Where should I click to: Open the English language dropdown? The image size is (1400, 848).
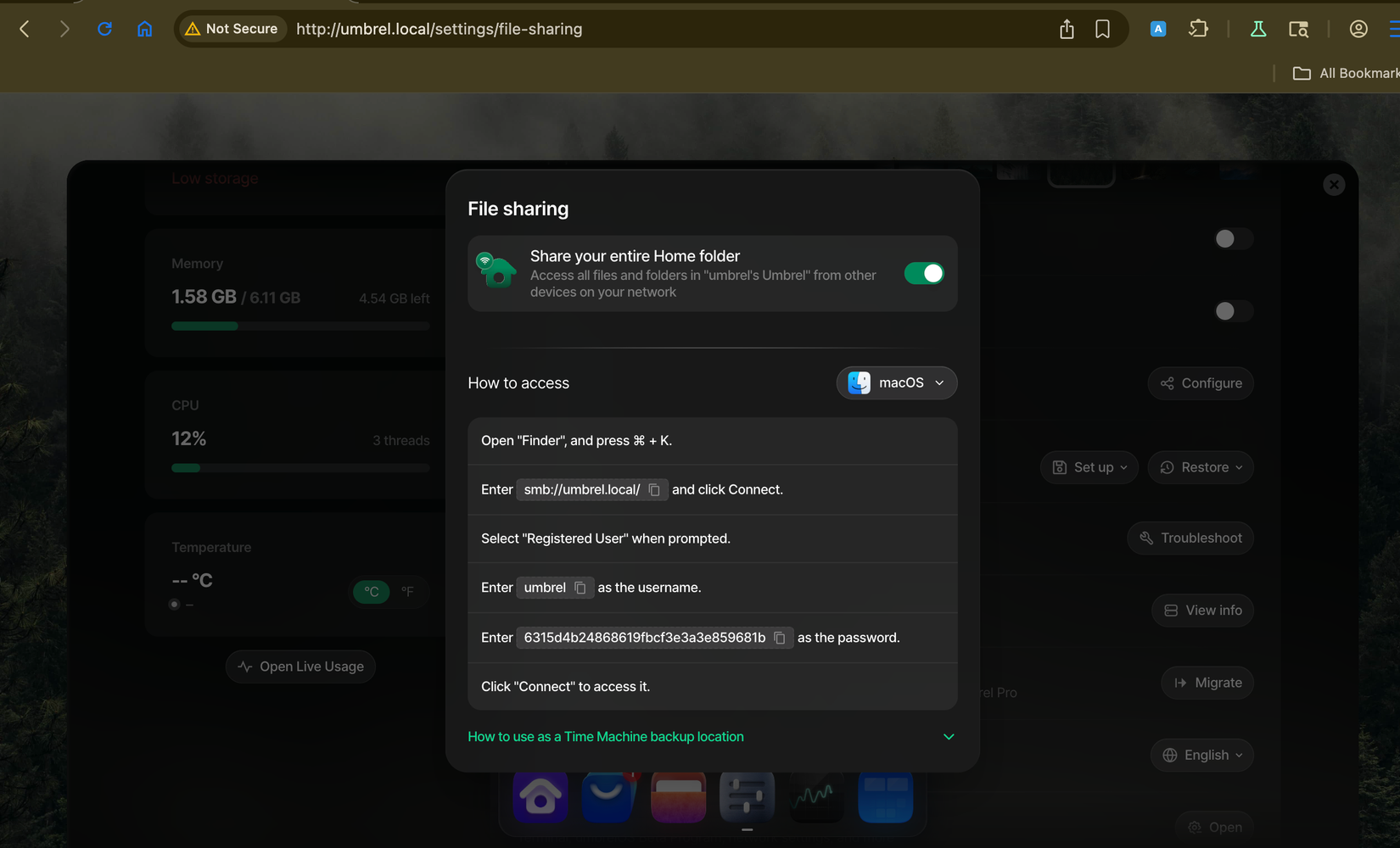[x=1202, y=756]
